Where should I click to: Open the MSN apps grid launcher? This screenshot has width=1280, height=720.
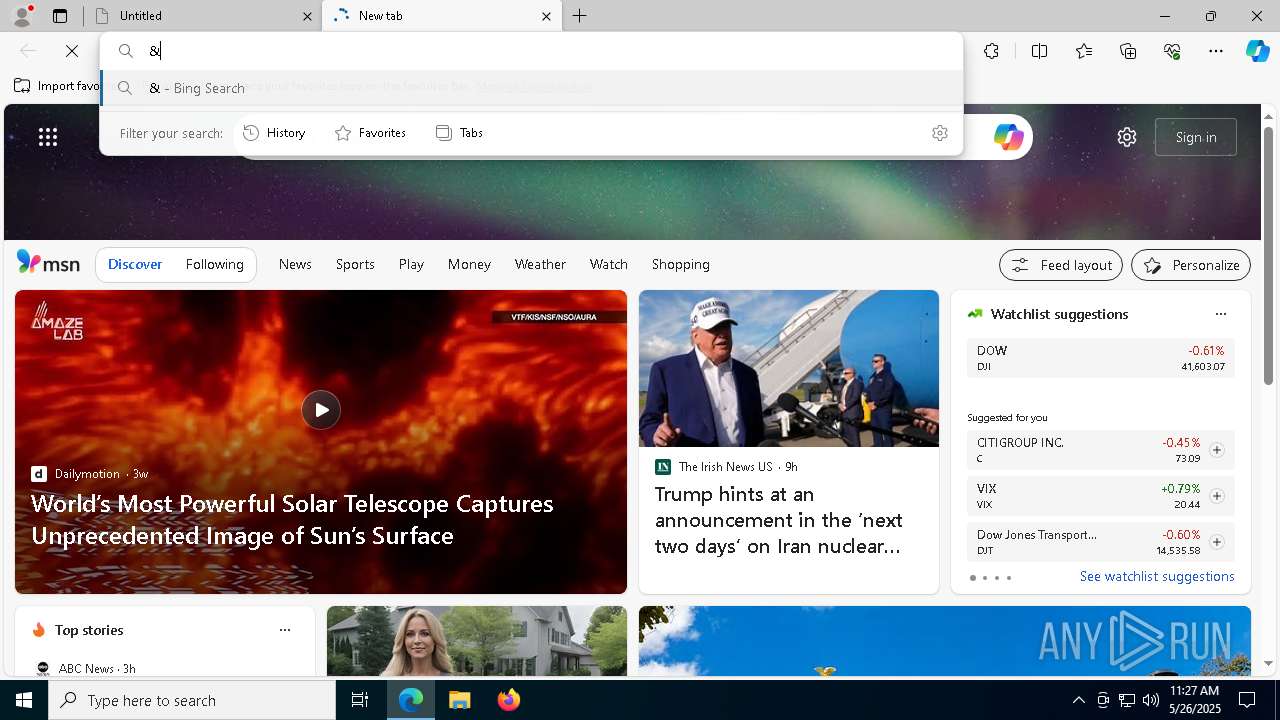48,137
